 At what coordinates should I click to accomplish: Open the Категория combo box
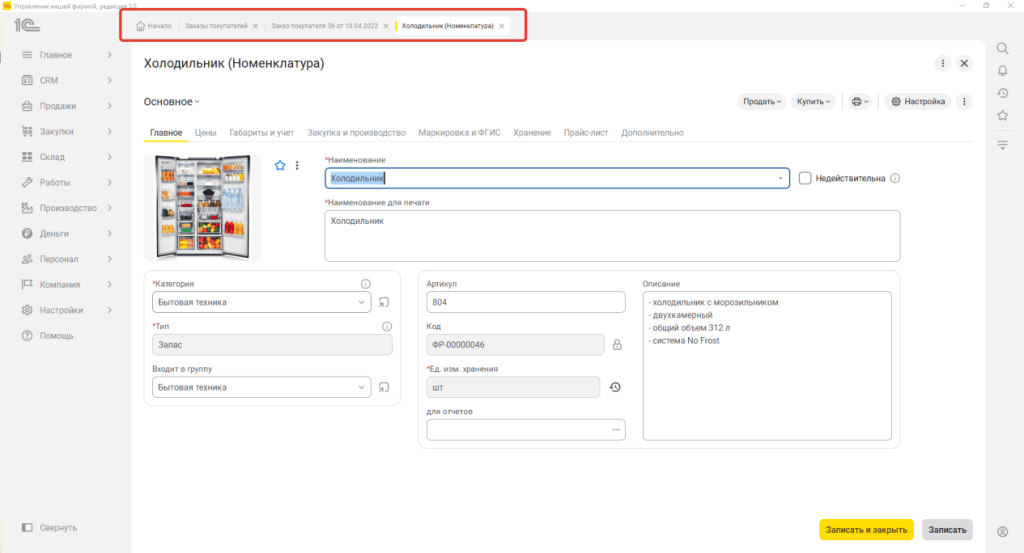[261, 302]
